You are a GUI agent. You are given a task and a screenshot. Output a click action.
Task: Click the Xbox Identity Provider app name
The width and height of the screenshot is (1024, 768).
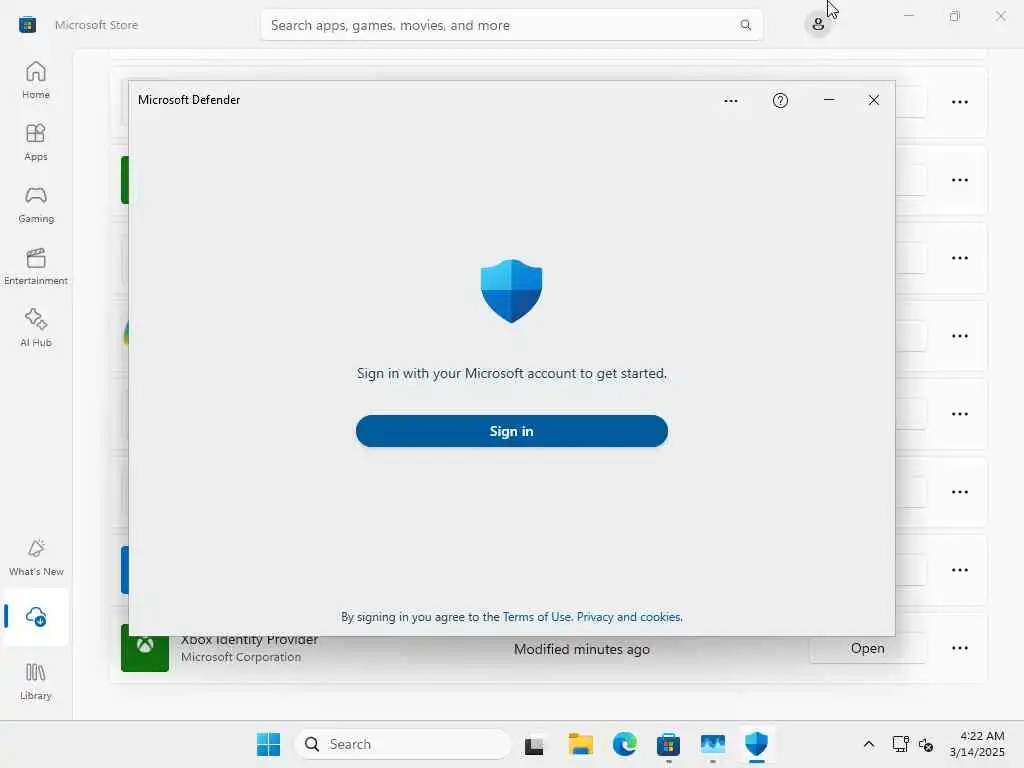coord(249,640)
